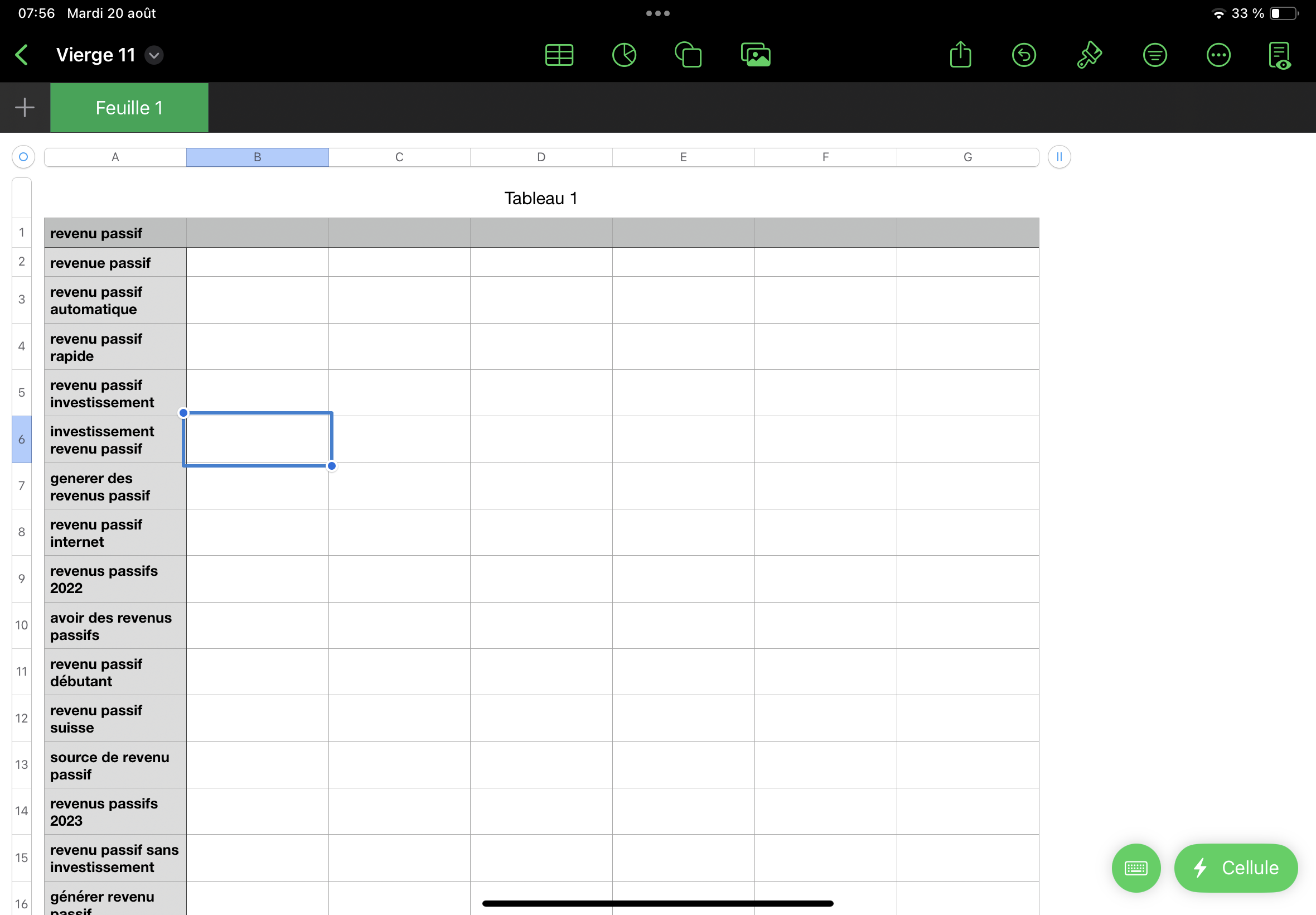Select the cell 'revenu passif investissement'
This screenshot has width=1316, height=915.
(115, 393)
